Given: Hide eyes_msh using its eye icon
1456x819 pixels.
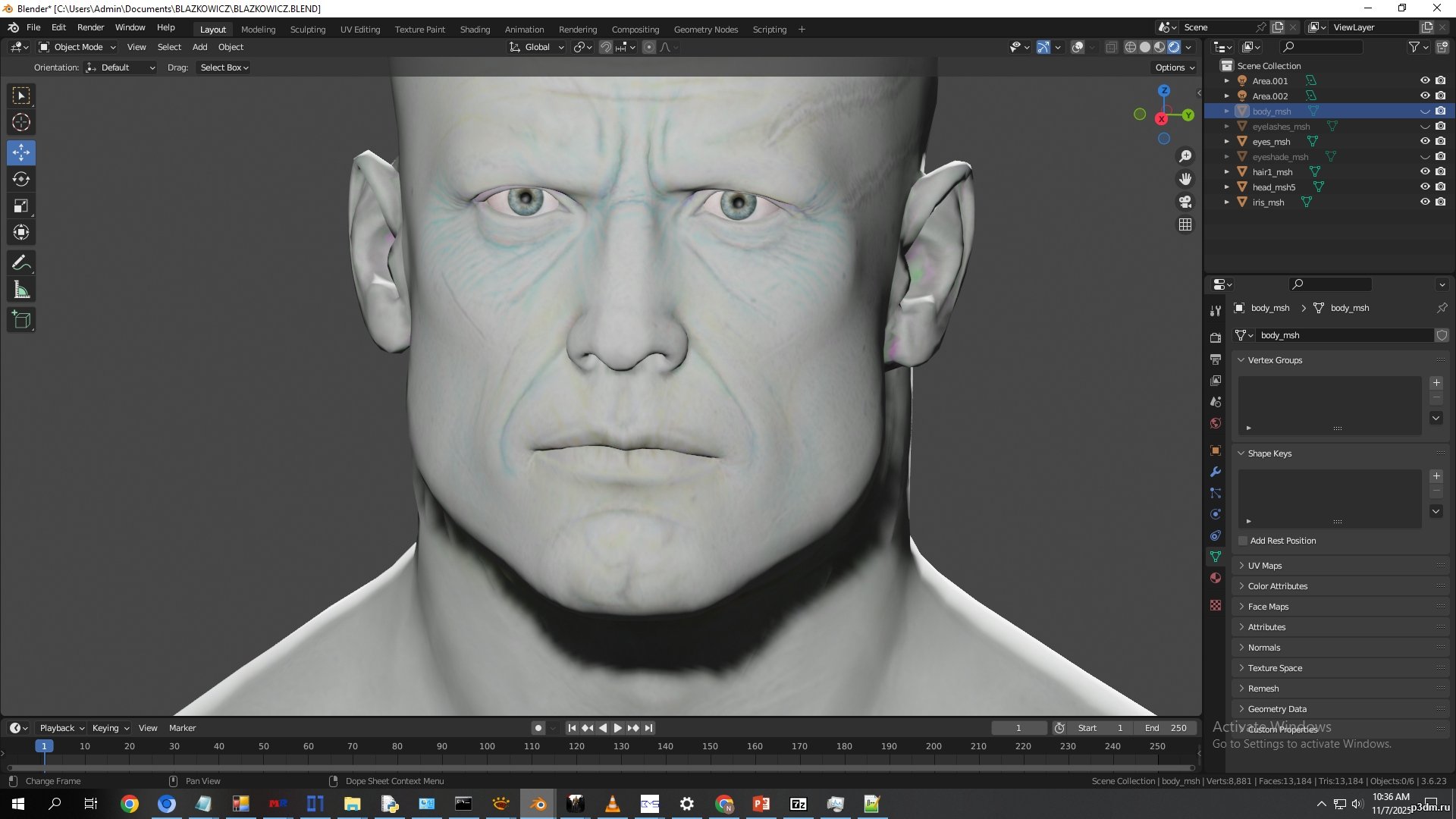Looking at the screenshot, I should click(1425, 142).
